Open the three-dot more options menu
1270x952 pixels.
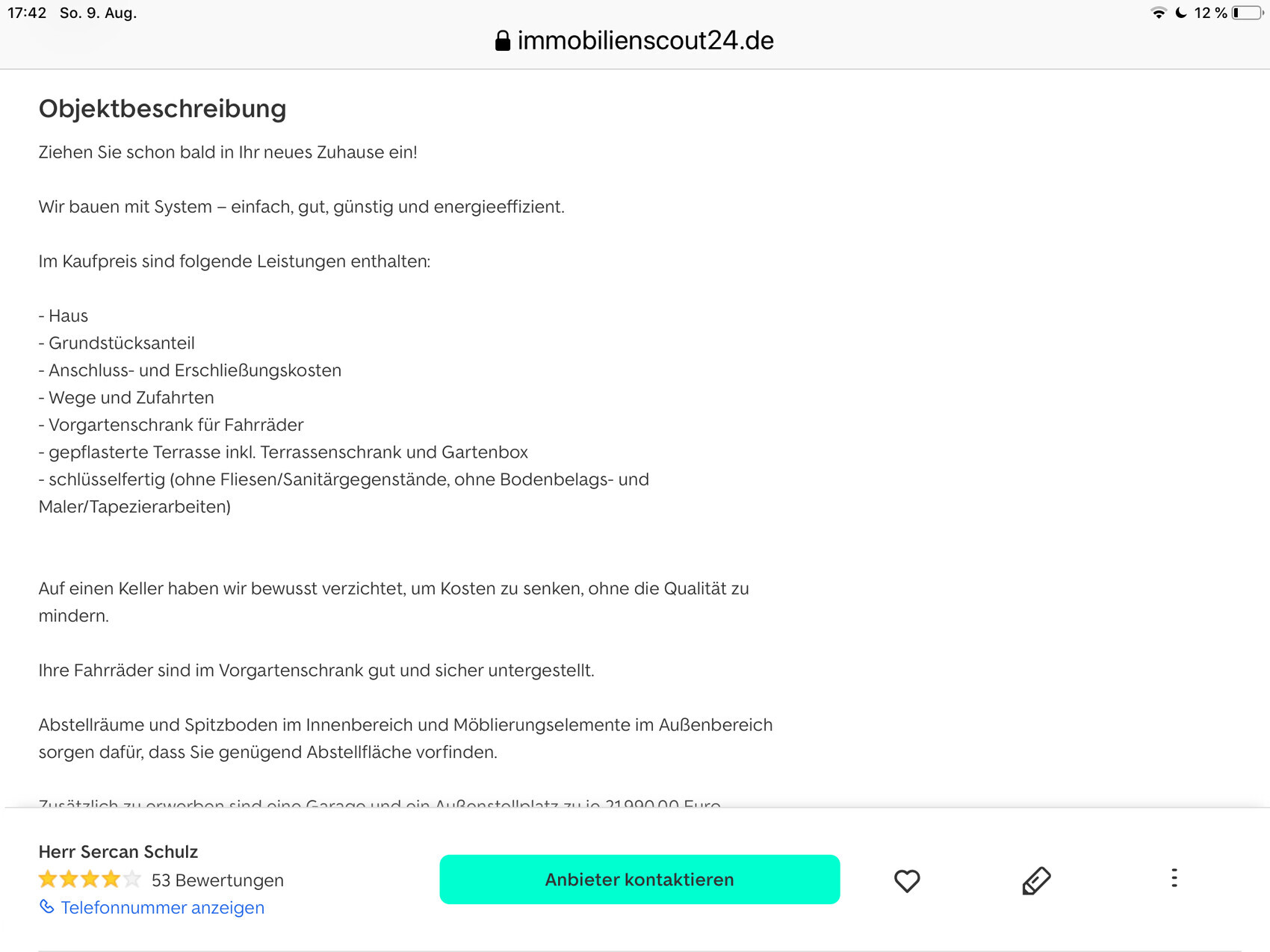click(1174, 878)
